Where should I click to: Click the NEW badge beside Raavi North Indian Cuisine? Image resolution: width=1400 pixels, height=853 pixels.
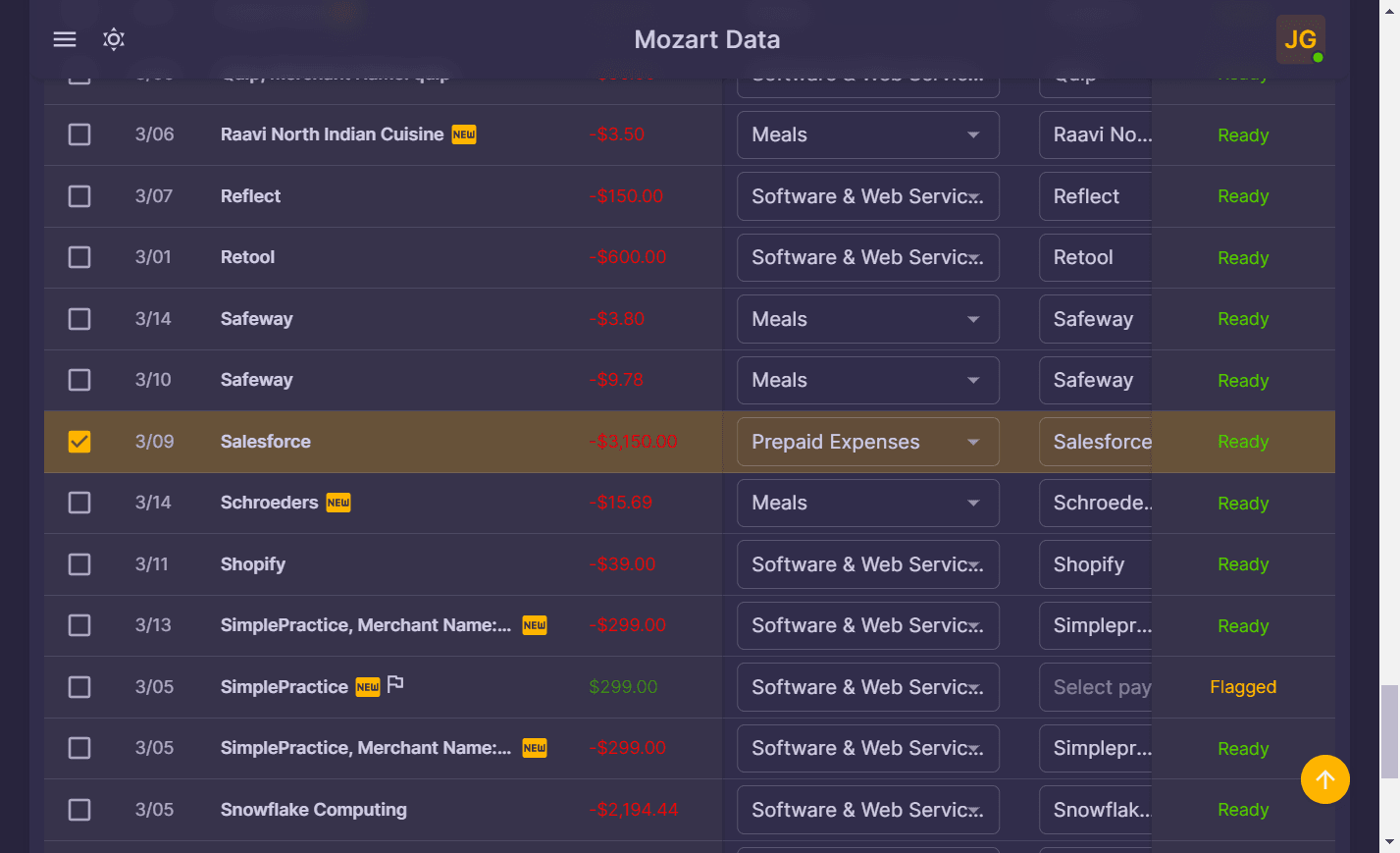click(463, 134)
